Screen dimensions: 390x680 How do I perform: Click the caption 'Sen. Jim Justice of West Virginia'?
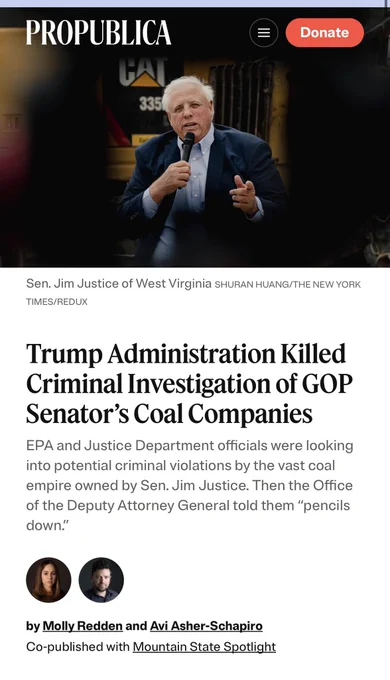[x=118, y=284]
